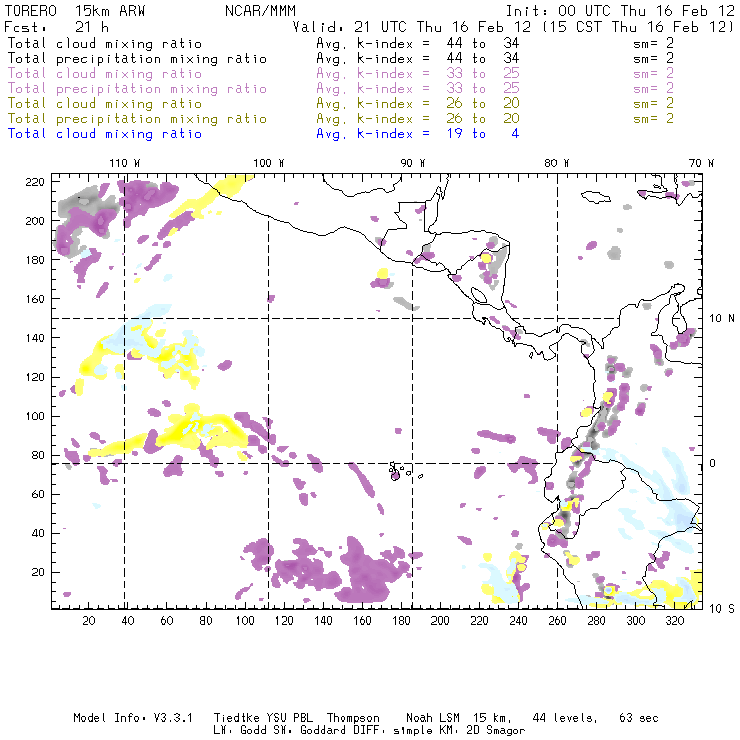
Task: Select the '110 W' longitude label
Action: coord(125,163)
